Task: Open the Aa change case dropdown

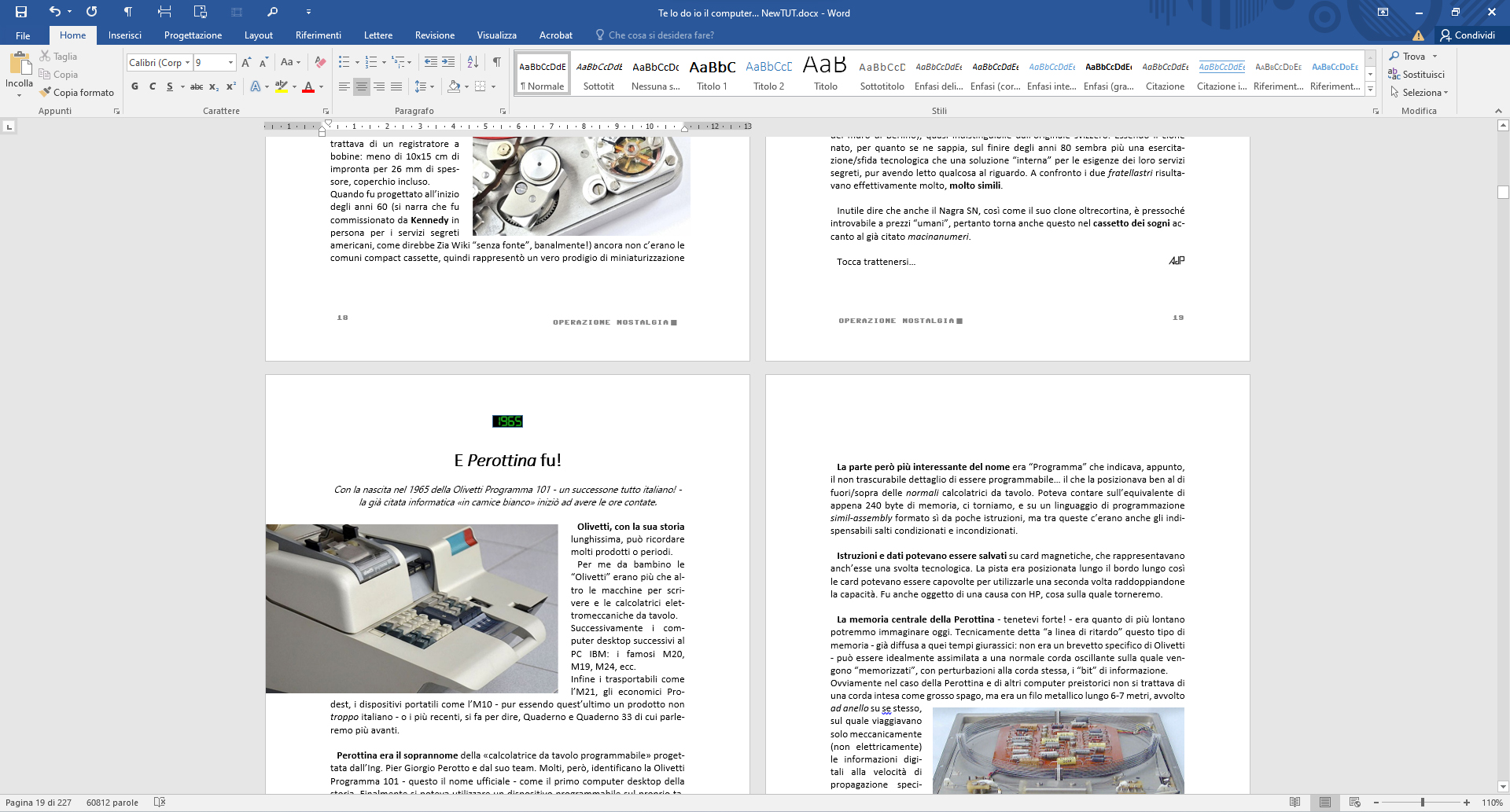Action: click(290, 62)
